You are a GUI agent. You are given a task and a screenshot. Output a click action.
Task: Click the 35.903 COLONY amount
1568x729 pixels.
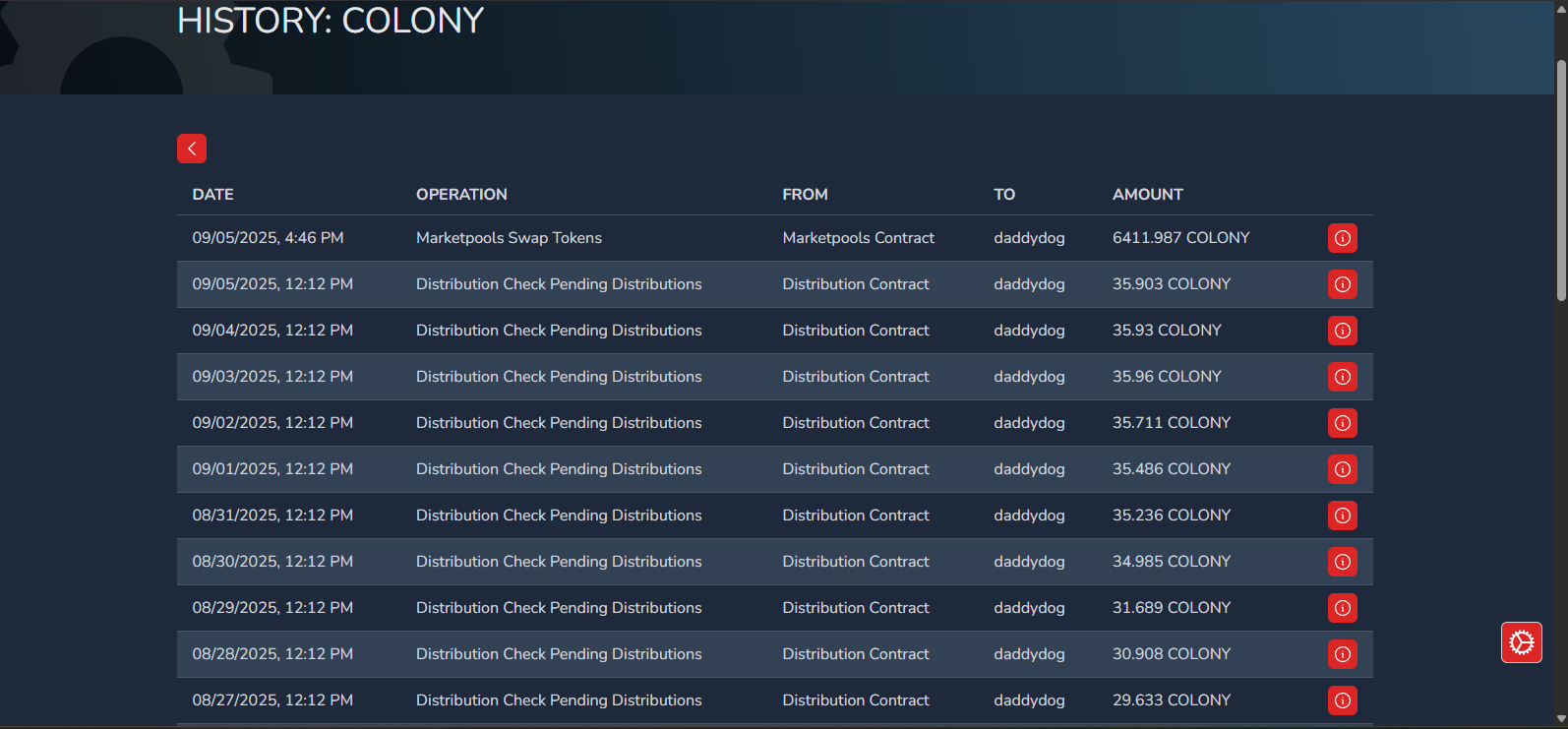[x=1172, y=284]
